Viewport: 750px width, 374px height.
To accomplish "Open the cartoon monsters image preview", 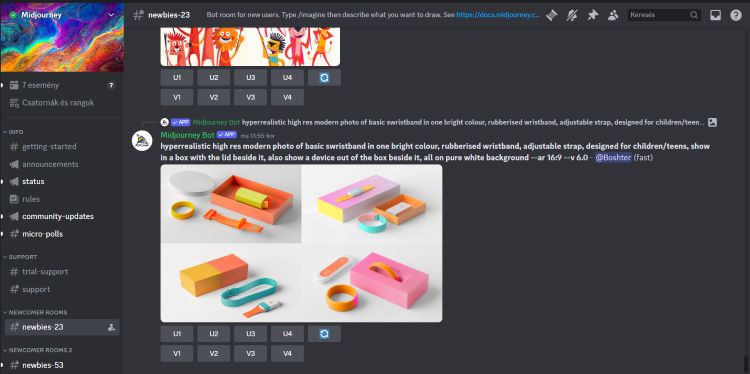I will pos(250,46).
